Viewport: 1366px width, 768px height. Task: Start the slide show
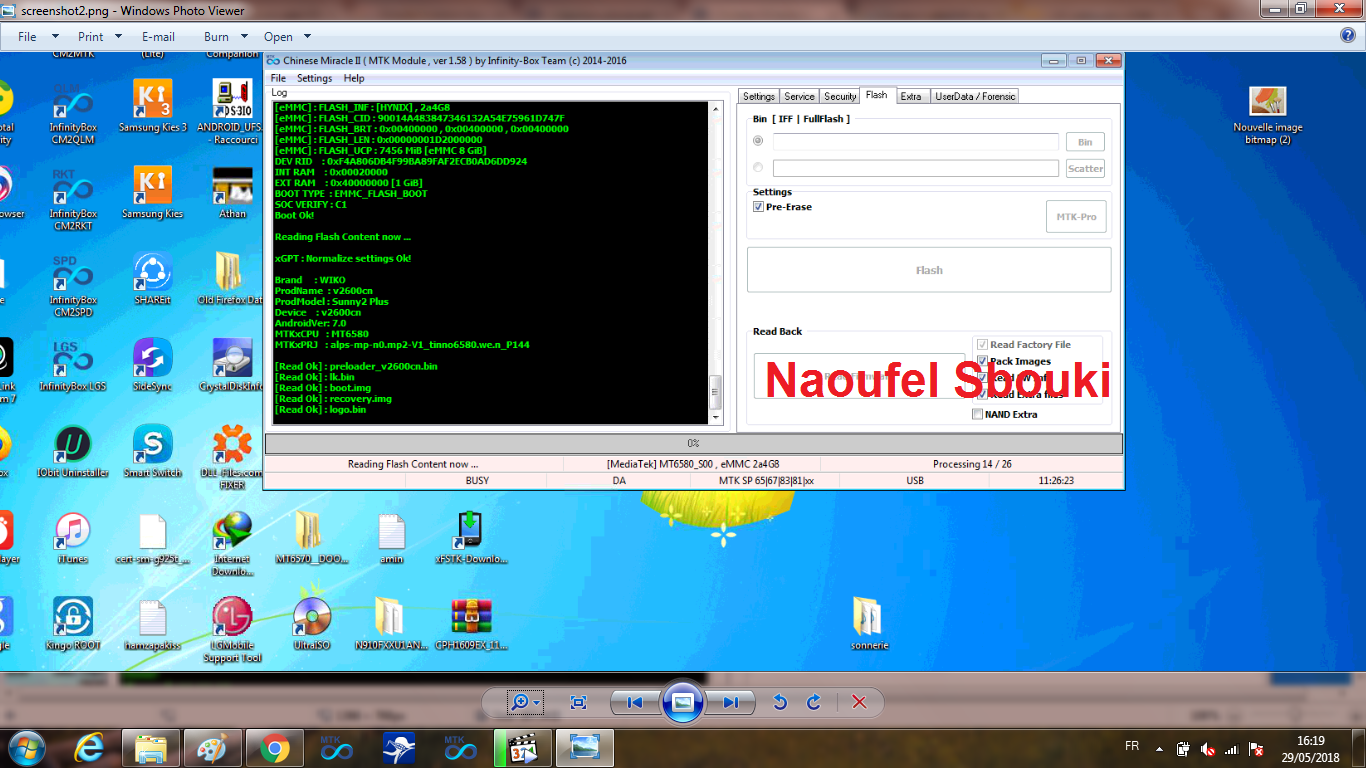pyautogui.click(x=683, y=702)
